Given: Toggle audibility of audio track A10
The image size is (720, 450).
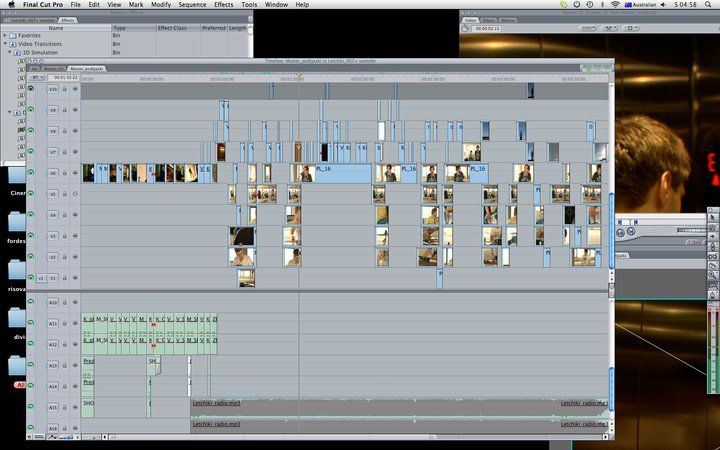Looking at the screenshot, I should pos(31,302).
